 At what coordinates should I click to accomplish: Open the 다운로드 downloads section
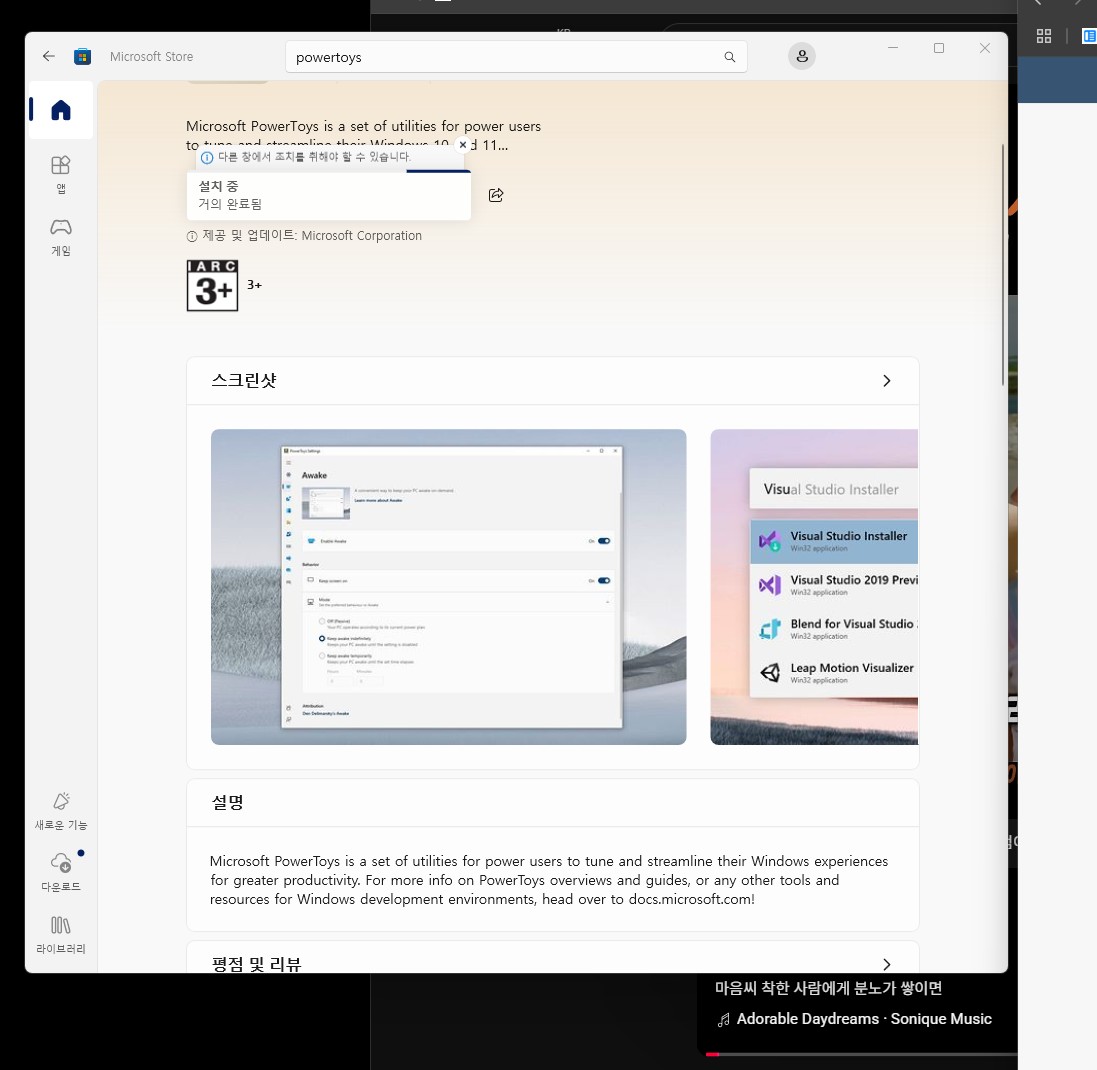(61, 871)
